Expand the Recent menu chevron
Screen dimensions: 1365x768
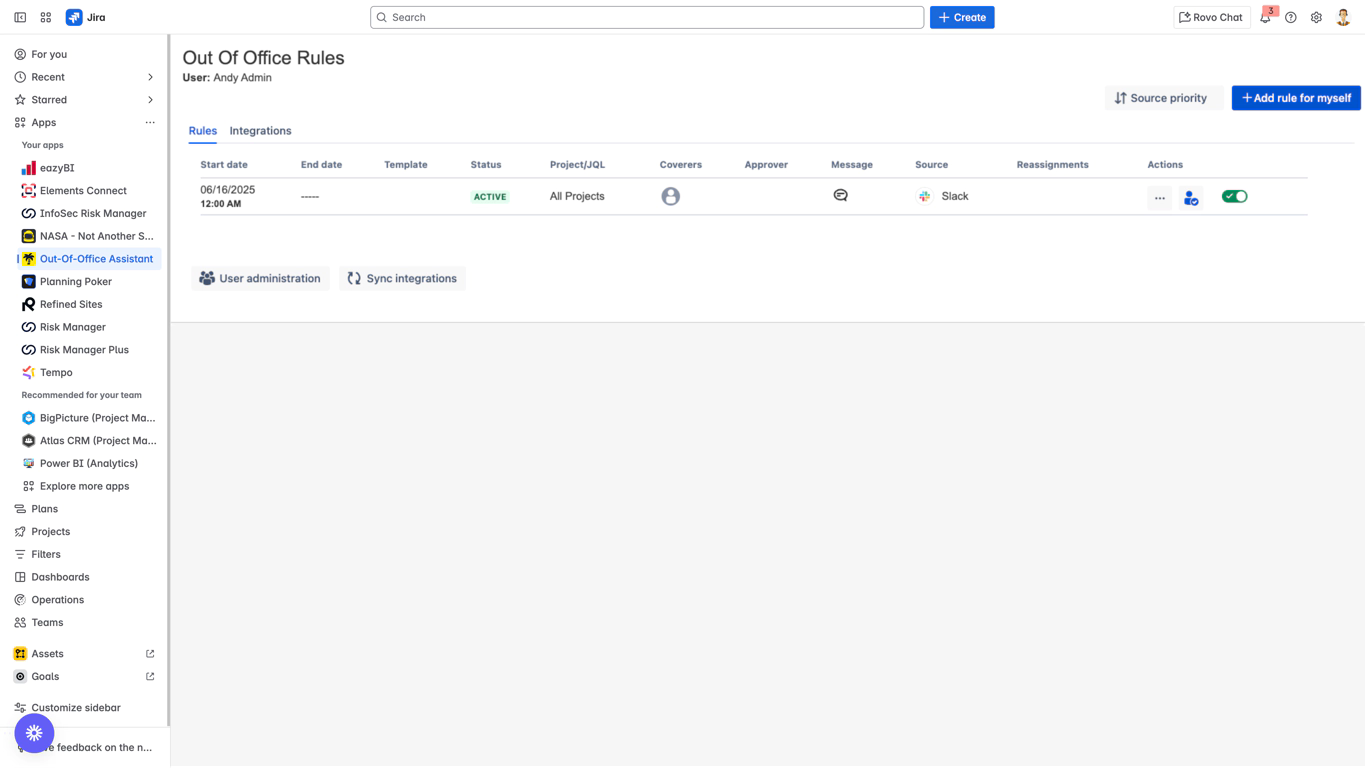tap(150, 77)
